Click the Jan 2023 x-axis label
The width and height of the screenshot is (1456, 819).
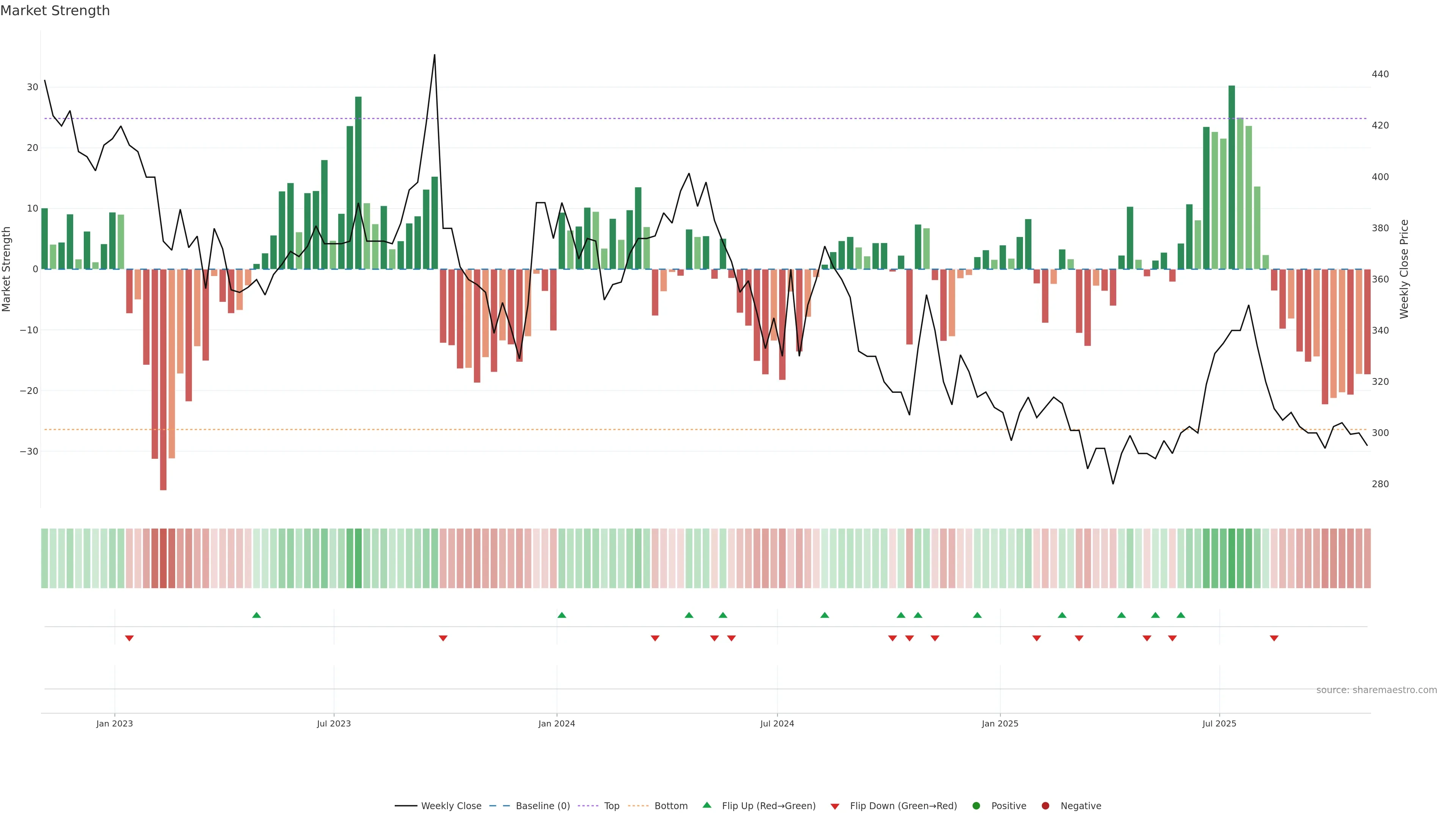[x=115, y=723]
